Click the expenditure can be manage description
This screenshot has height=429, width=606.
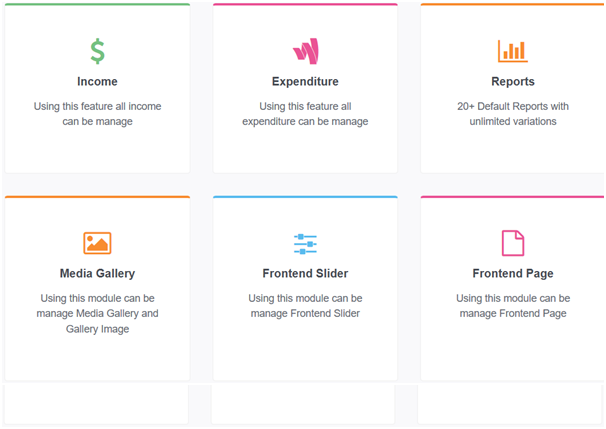[305, 114]
